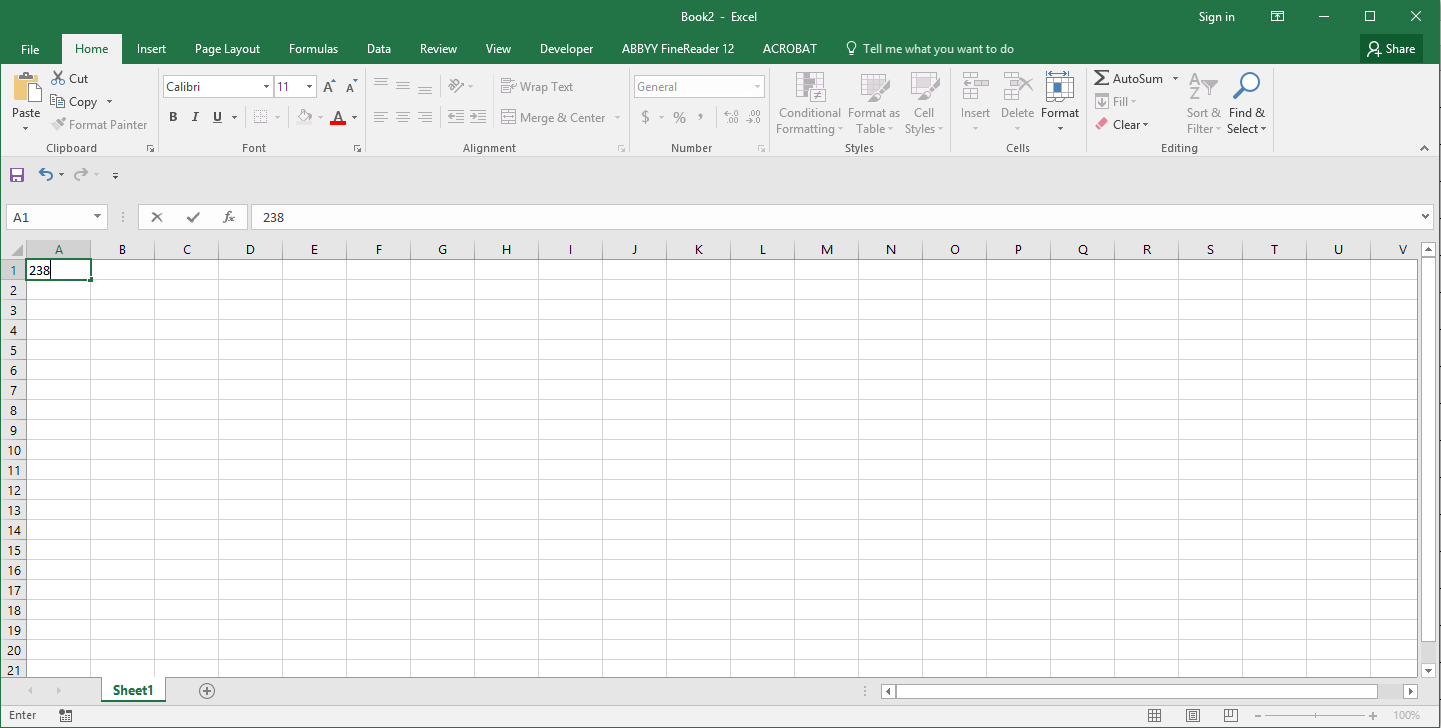Screen dimensions: 1441x728
Task: Click the Increase Decimal icon
Action: tap(729, 117)
